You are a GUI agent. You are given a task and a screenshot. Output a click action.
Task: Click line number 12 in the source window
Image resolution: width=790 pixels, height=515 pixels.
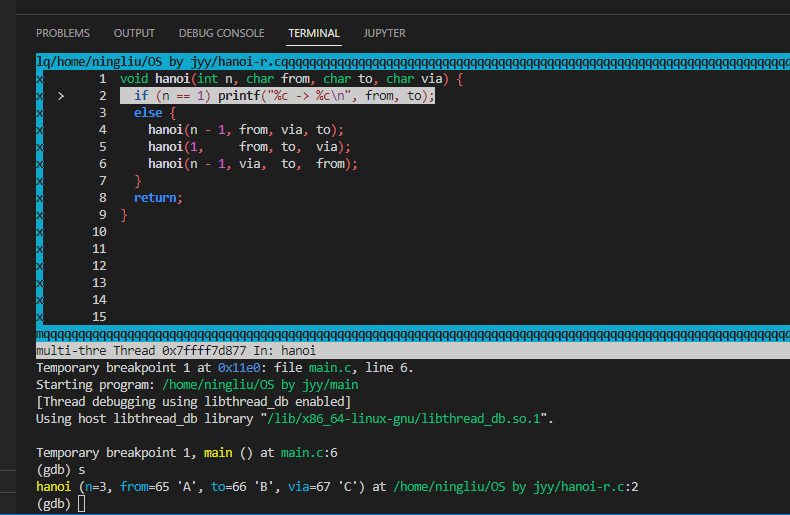[x=99, y=266]
